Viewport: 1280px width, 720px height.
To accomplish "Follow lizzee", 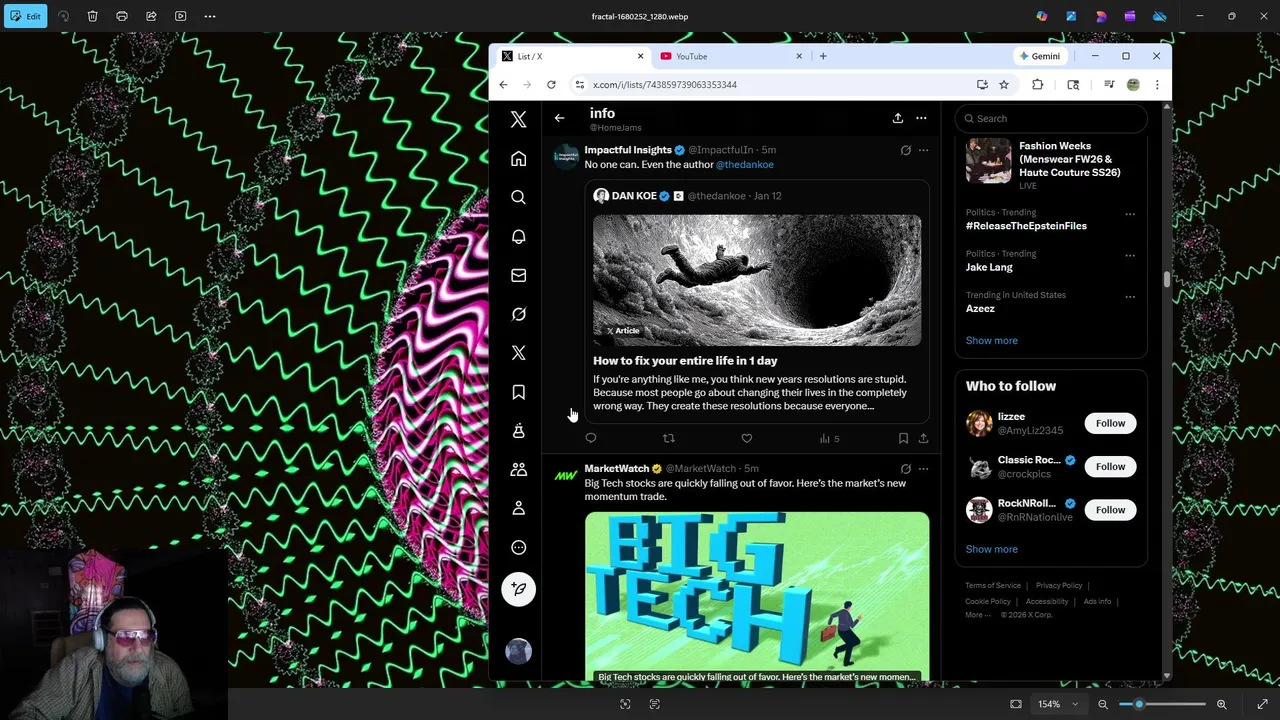I will point(1110,423).
